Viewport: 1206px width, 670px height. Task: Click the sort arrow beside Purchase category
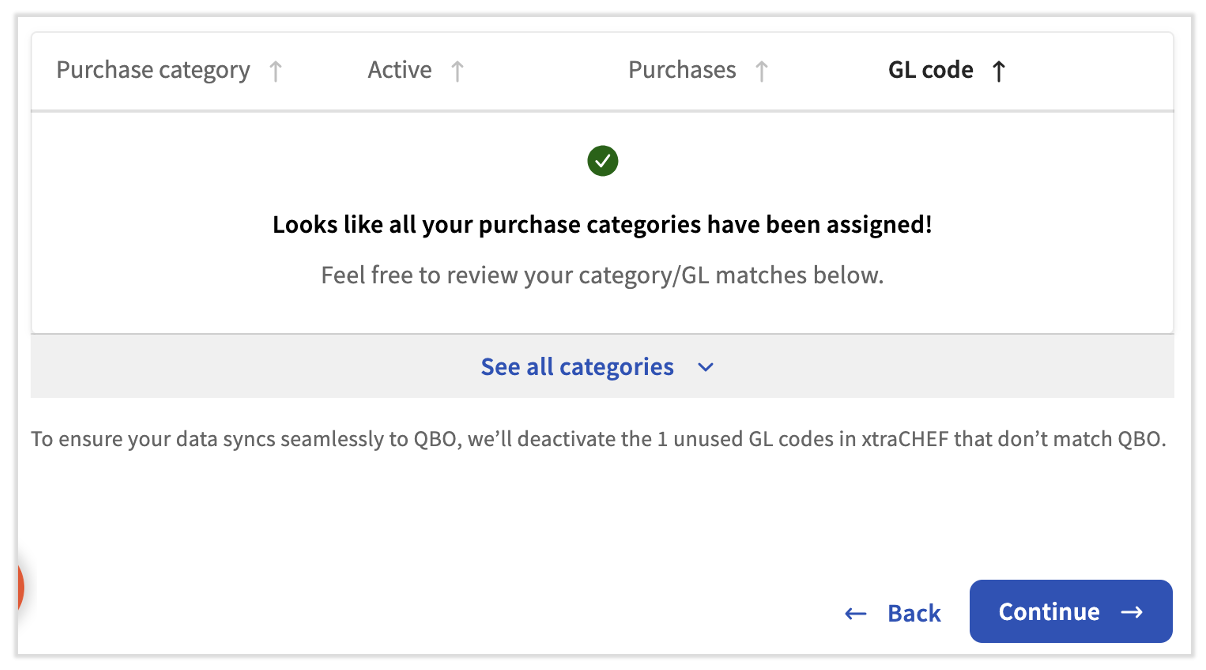pyautogui.click(x=276, y=70)
